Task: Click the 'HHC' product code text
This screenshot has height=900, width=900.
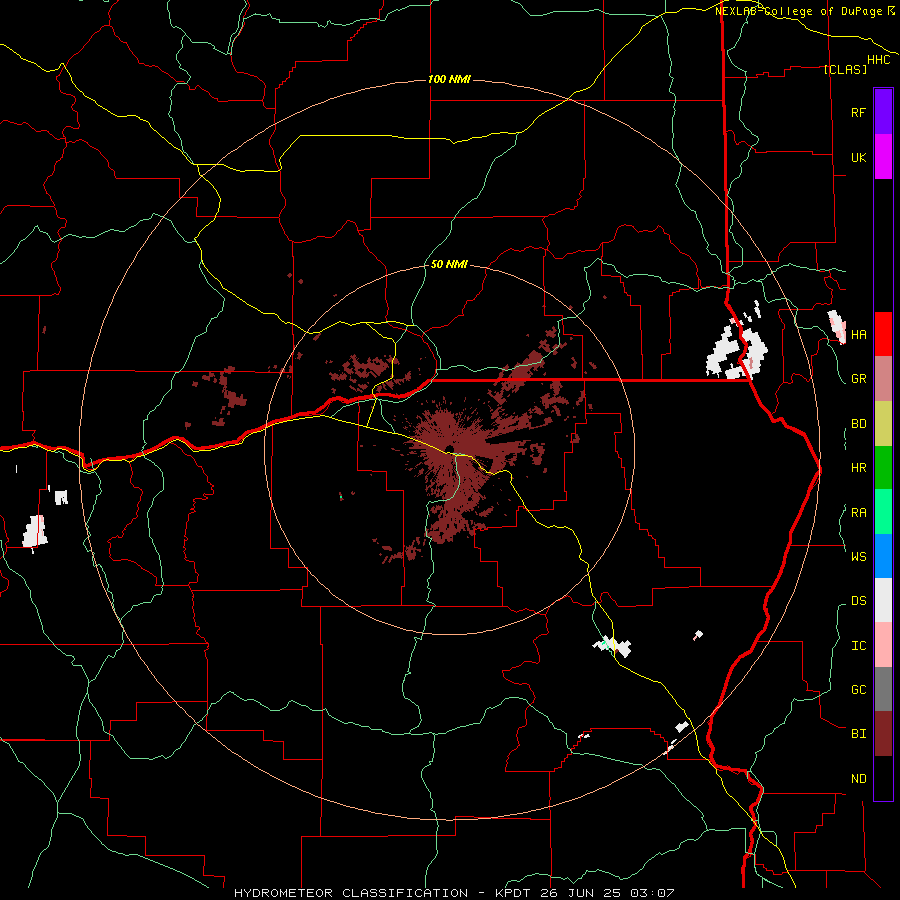Action: point(878,60)
